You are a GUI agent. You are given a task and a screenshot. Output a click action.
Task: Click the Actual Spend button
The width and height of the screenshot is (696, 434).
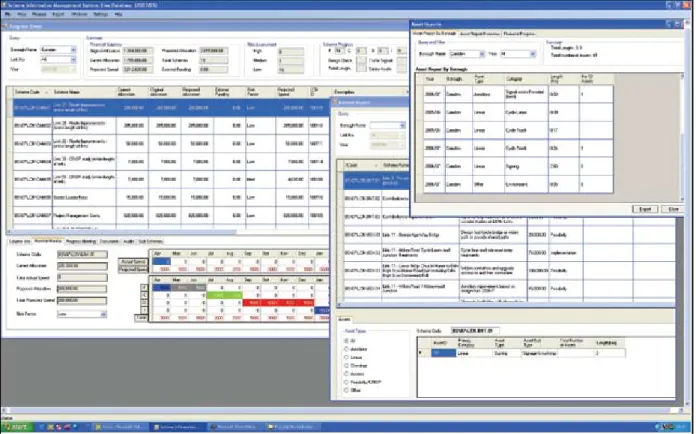[133, 262]
